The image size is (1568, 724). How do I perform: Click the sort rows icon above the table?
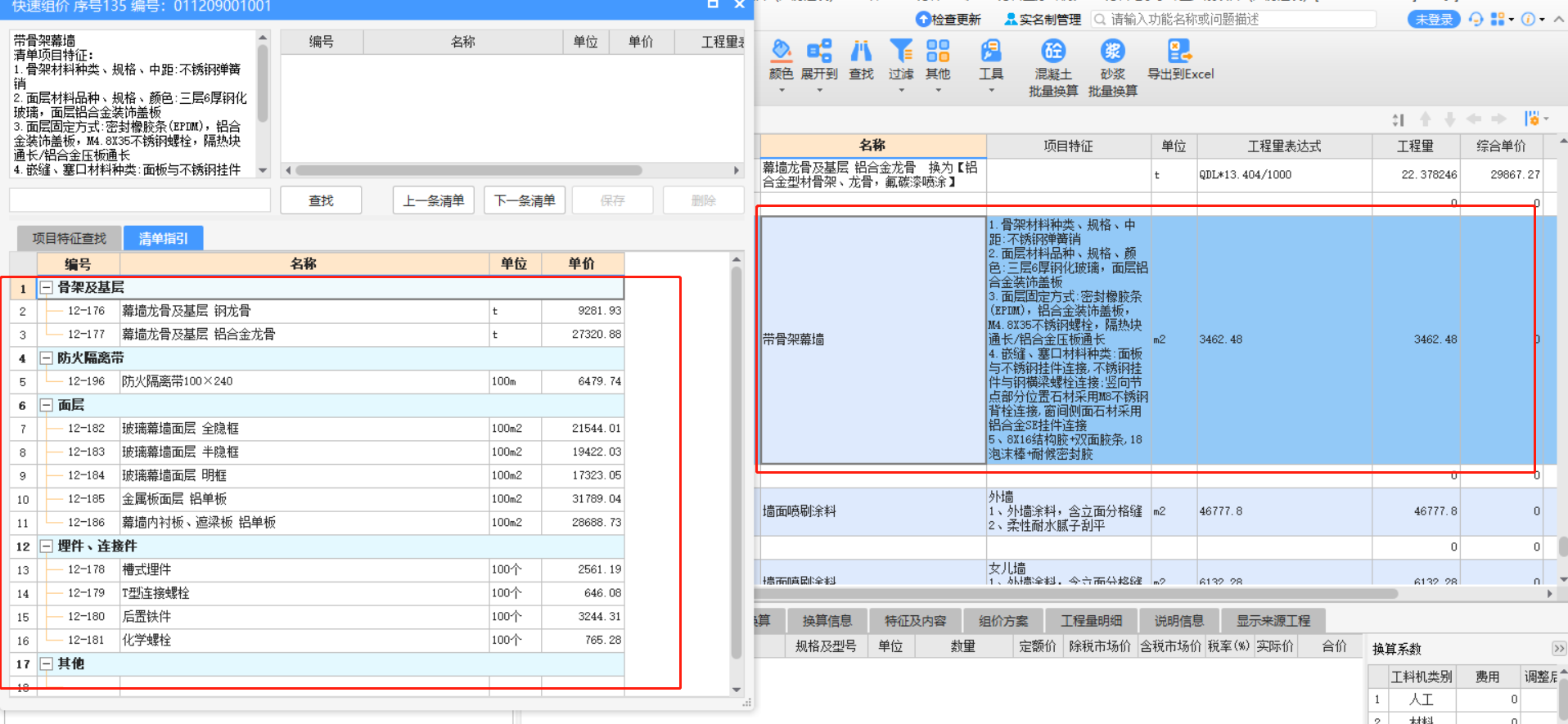coord(1398,119)
